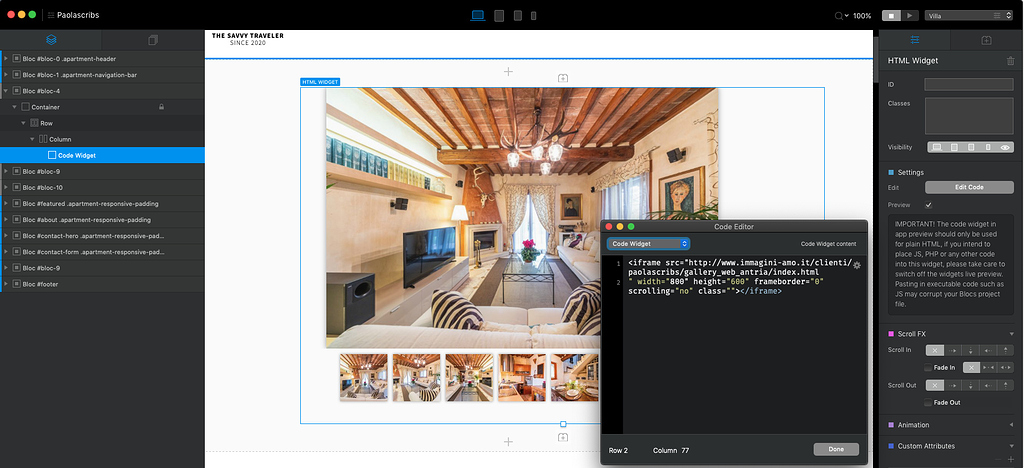The width and height of the screenshot is (1024, 468).
Task: Click the gear icon in Code Editor
Action: [x=856, y=265]
